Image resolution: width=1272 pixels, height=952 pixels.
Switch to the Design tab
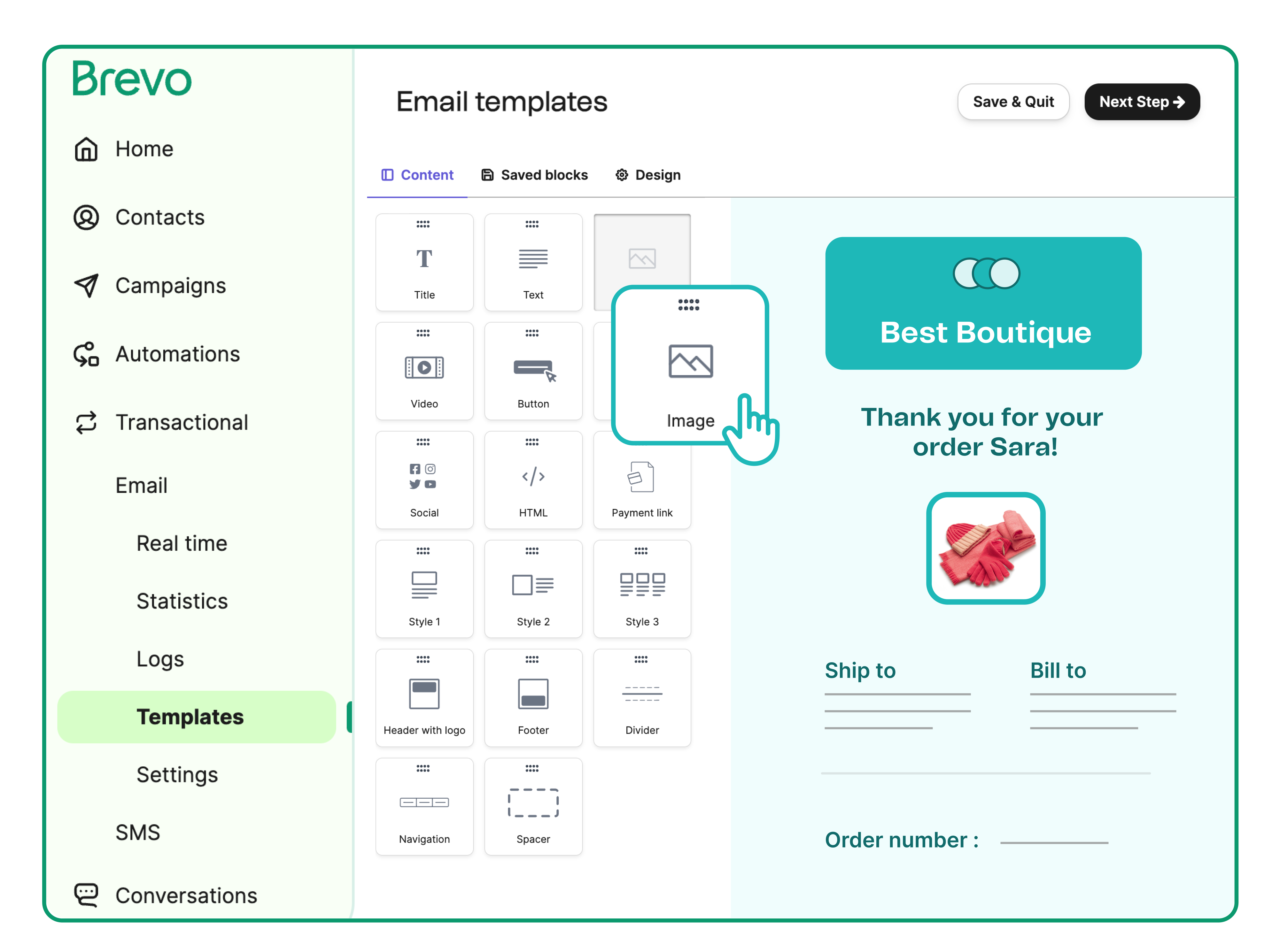pyautogui.click(x=649, y=175)
